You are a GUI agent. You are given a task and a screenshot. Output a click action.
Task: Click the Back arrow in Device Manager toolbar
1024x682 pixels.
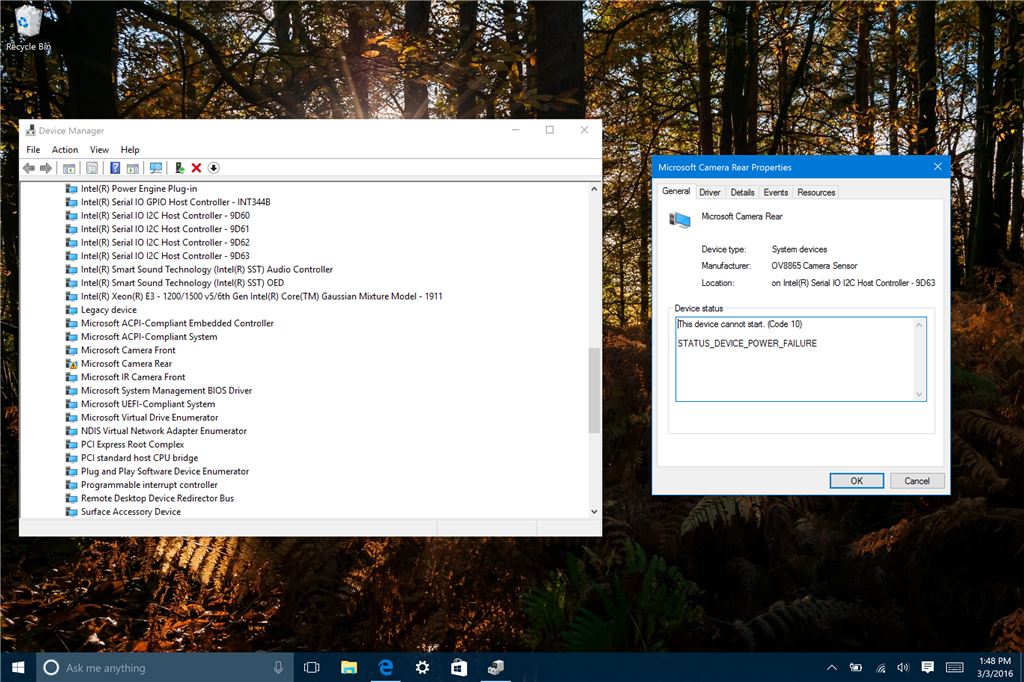[29, 168]
